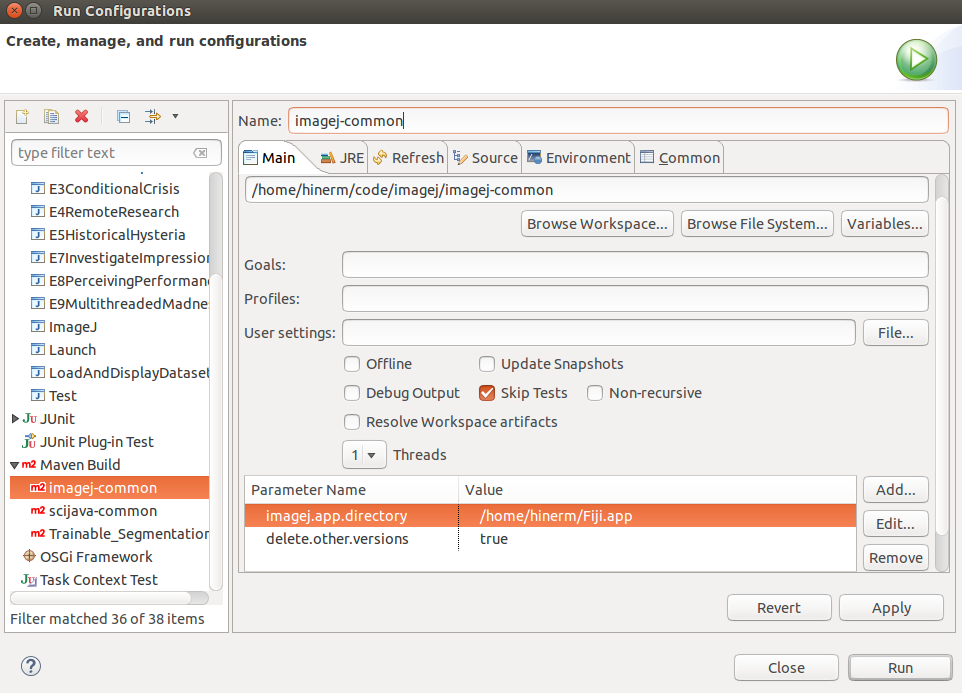
Task: Click Browse Workspace... button
Action: coord(597,224)
